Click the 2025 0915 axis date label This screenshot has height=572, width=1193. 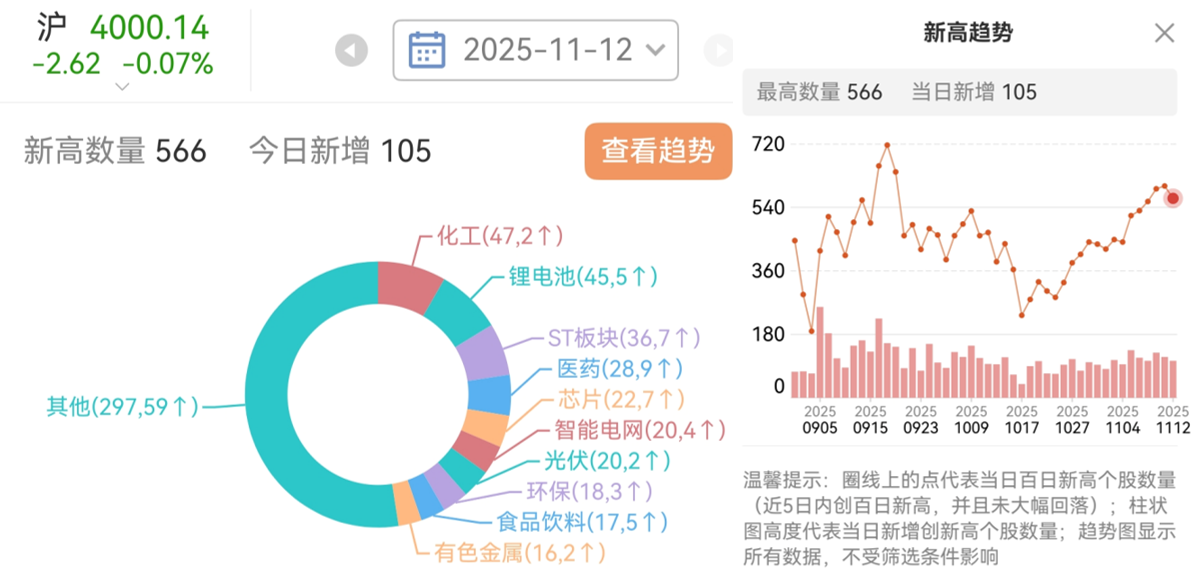click(870, 420)
